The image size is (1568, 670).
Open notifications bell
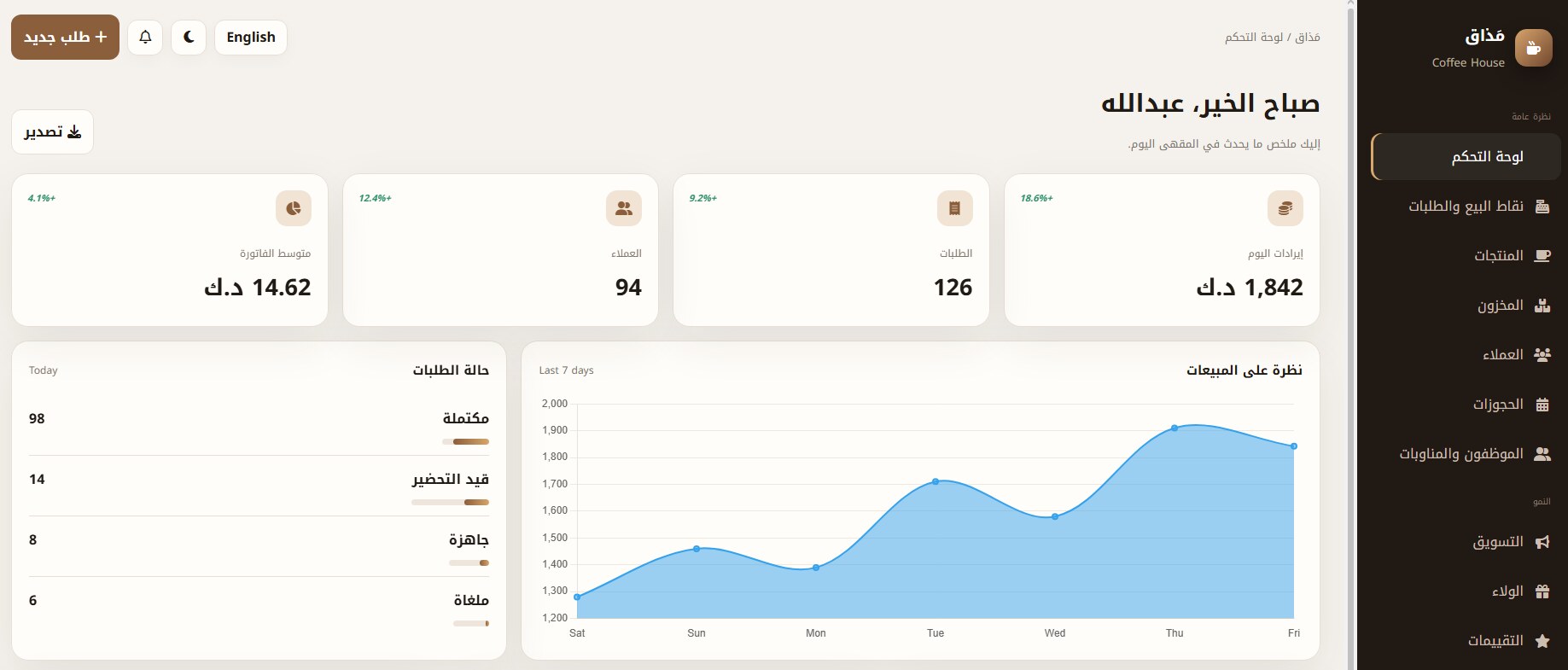click(145, 38)
